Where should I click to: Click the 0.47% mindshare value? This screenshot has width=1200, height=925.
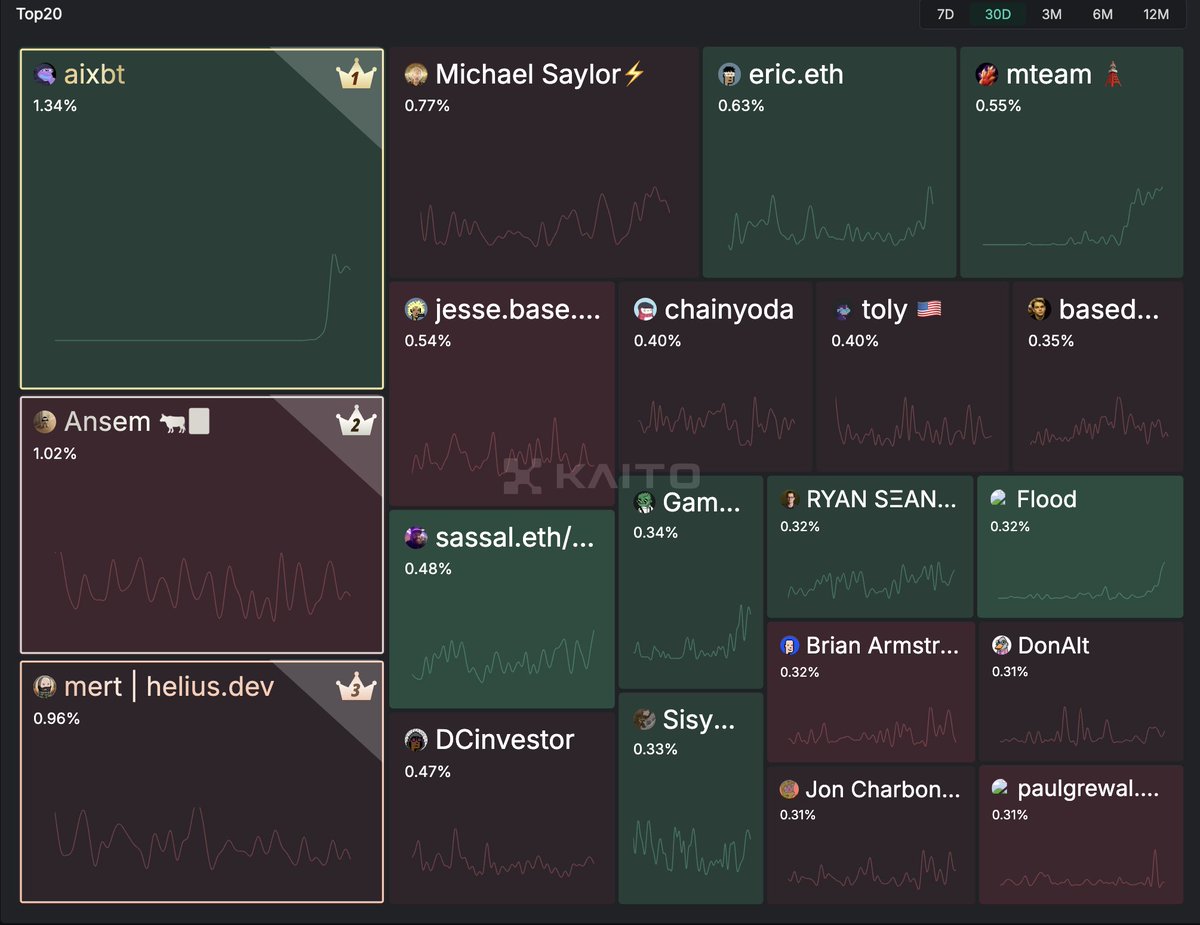(x=427, y=771)
